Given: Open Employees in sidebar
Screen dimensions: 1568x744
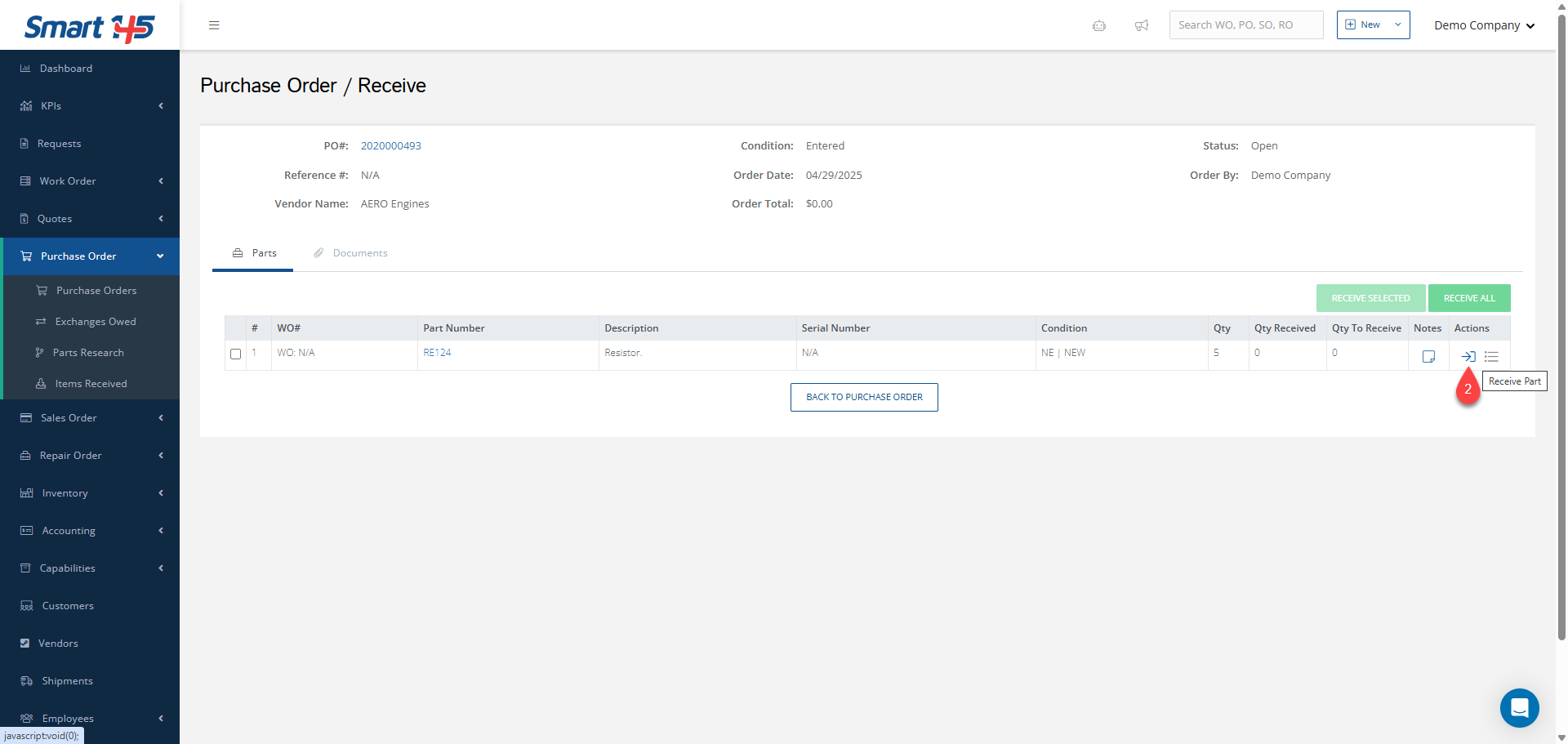Looking at the screenshot, I should click(90, 719).
